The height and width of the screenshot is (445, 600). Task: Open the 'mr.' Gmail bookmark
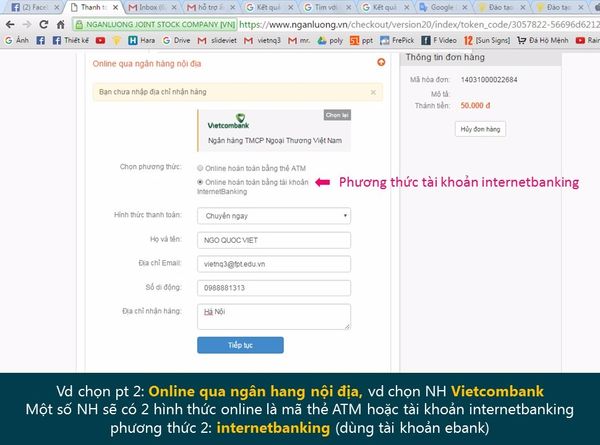tap(299, 40)
